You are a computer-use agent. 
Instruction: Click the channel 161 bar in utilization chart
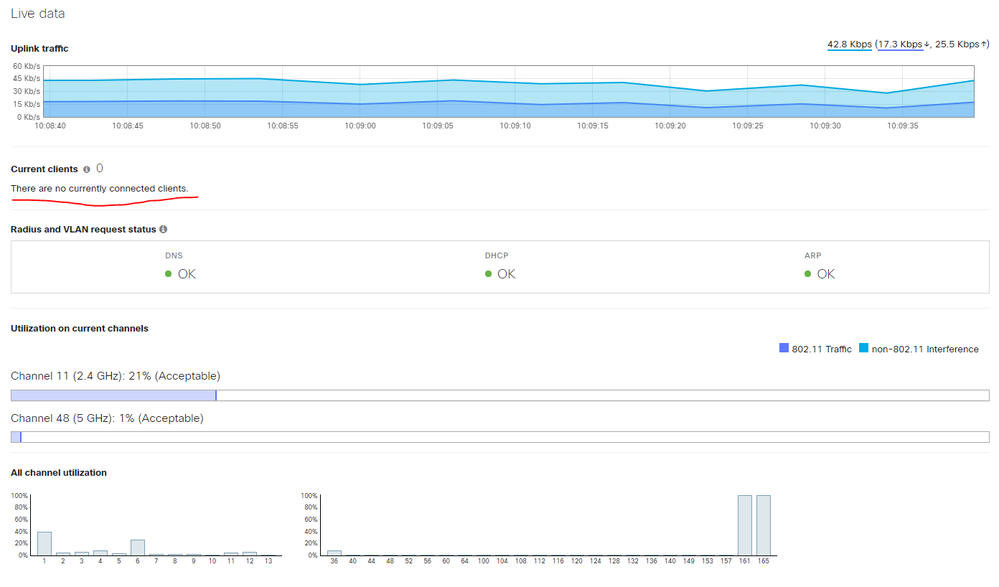coord(745,525)
